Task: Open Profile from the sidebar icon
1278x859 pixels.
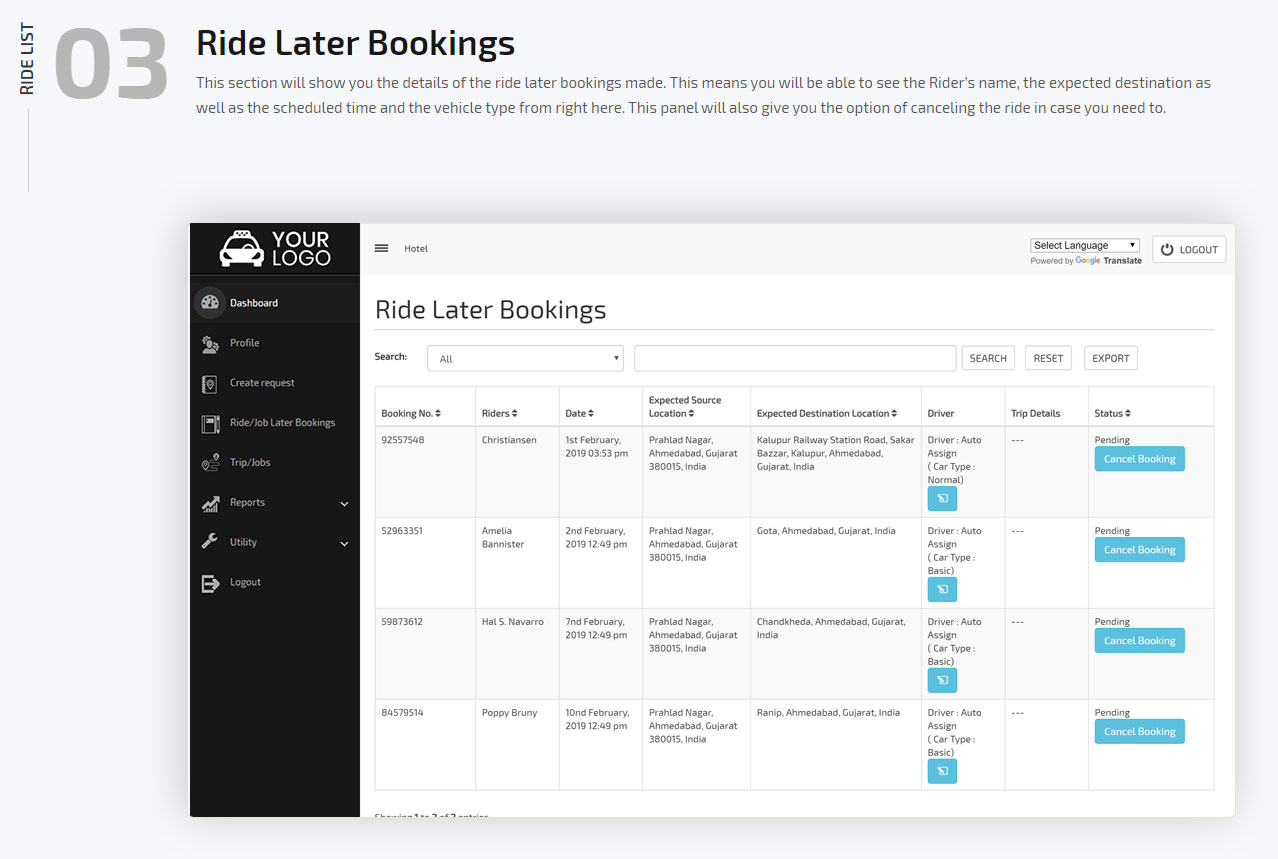Action: [210, 342]
